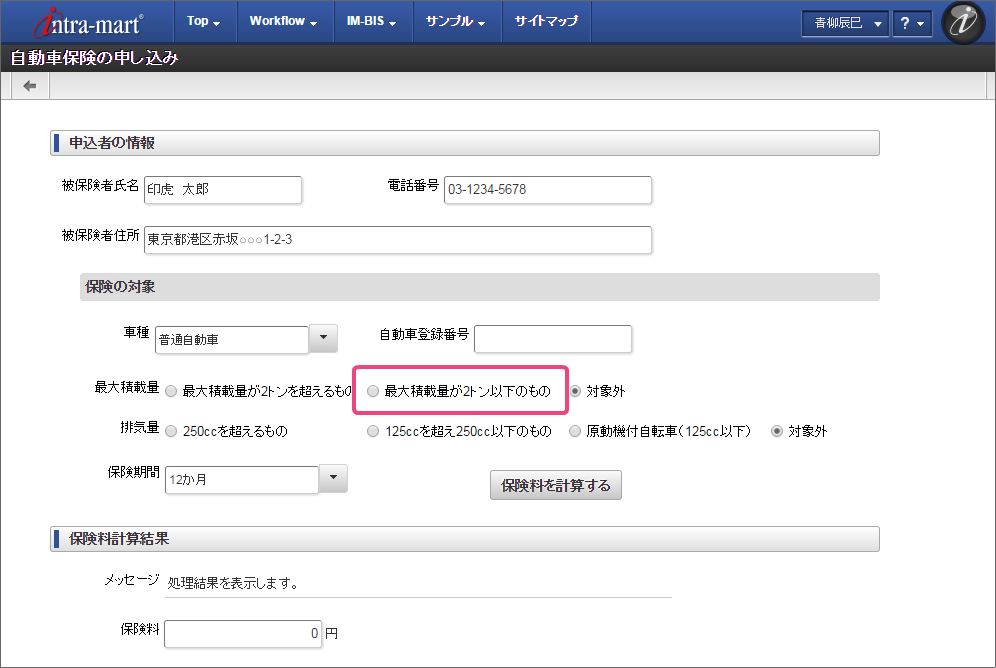Viewport: 996px width, 668px height.
Task: Open the サンプル menu
Action: (x=456, y=21)
